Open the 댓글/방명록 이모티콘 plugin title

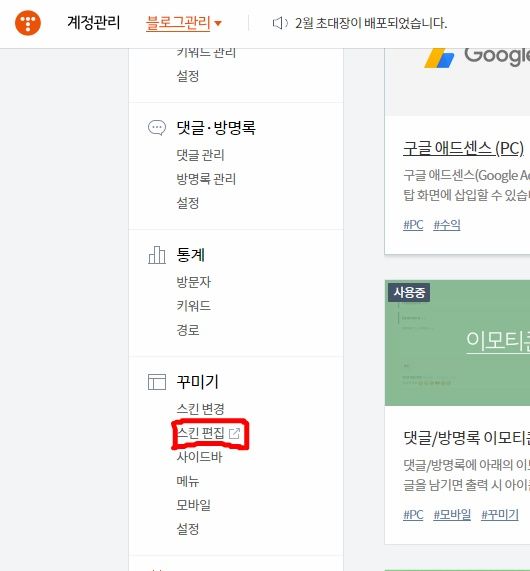point(467,438)
